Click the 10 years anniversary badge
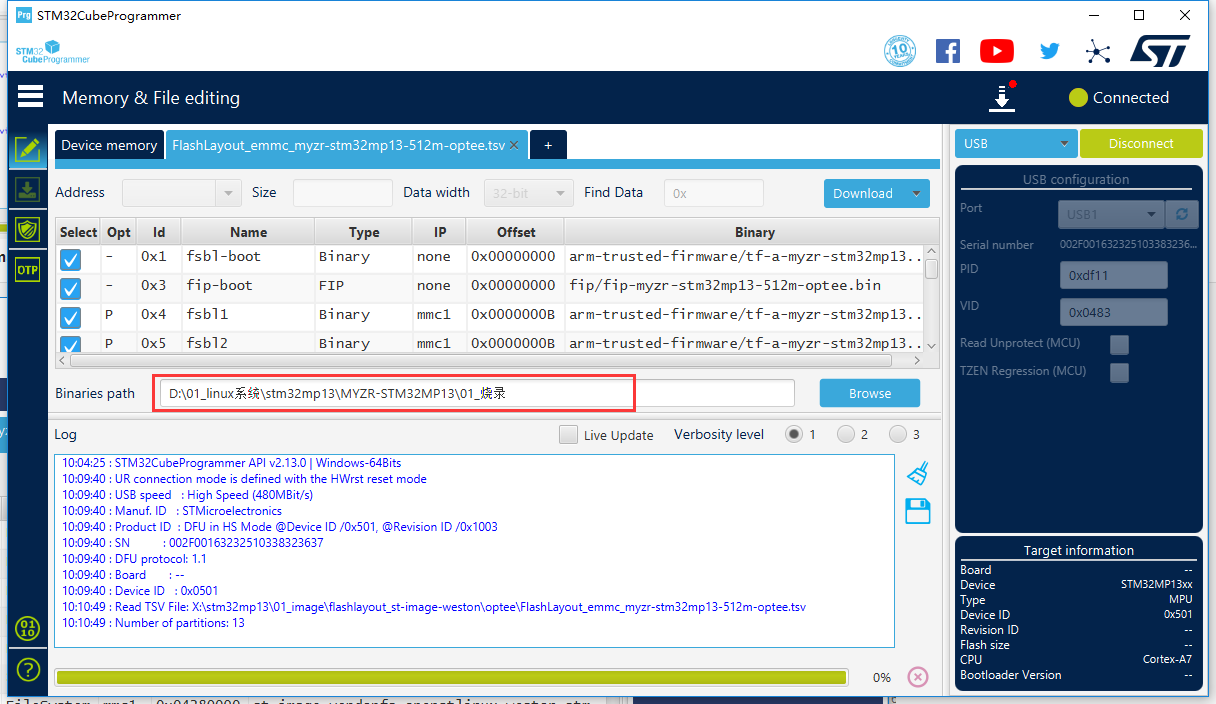Screen dimensions: 1216x704 [900, 51]
